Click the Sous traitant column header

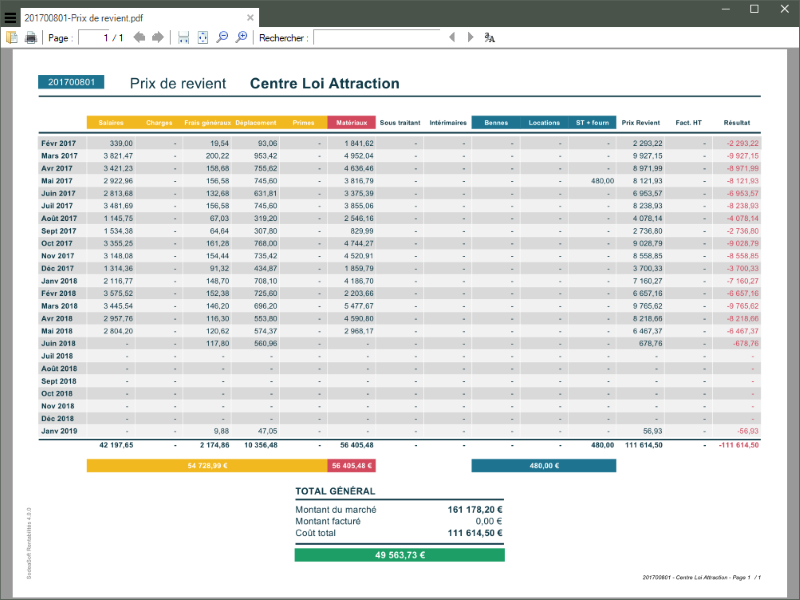(400, 122)
